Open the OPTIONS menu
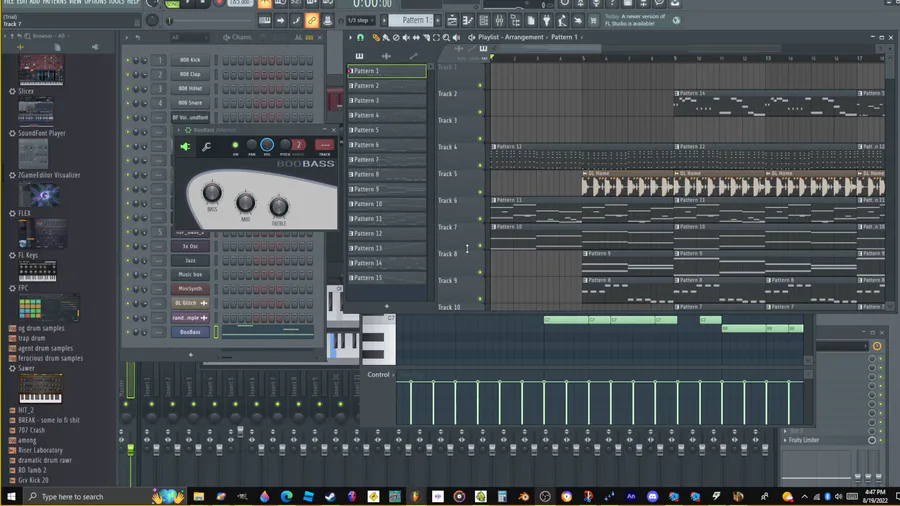This screenshot has height=506, width=900. 95,2
